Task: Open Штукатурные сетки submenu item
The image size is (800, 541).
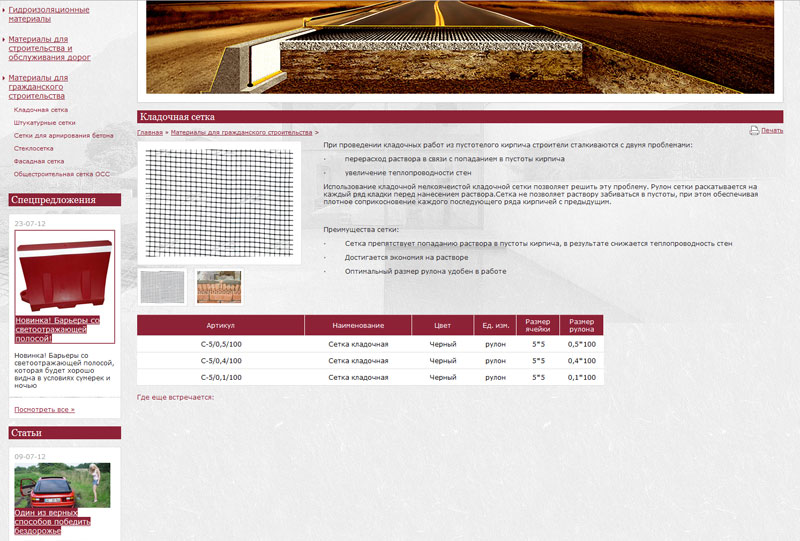Action: click(45, 122)
